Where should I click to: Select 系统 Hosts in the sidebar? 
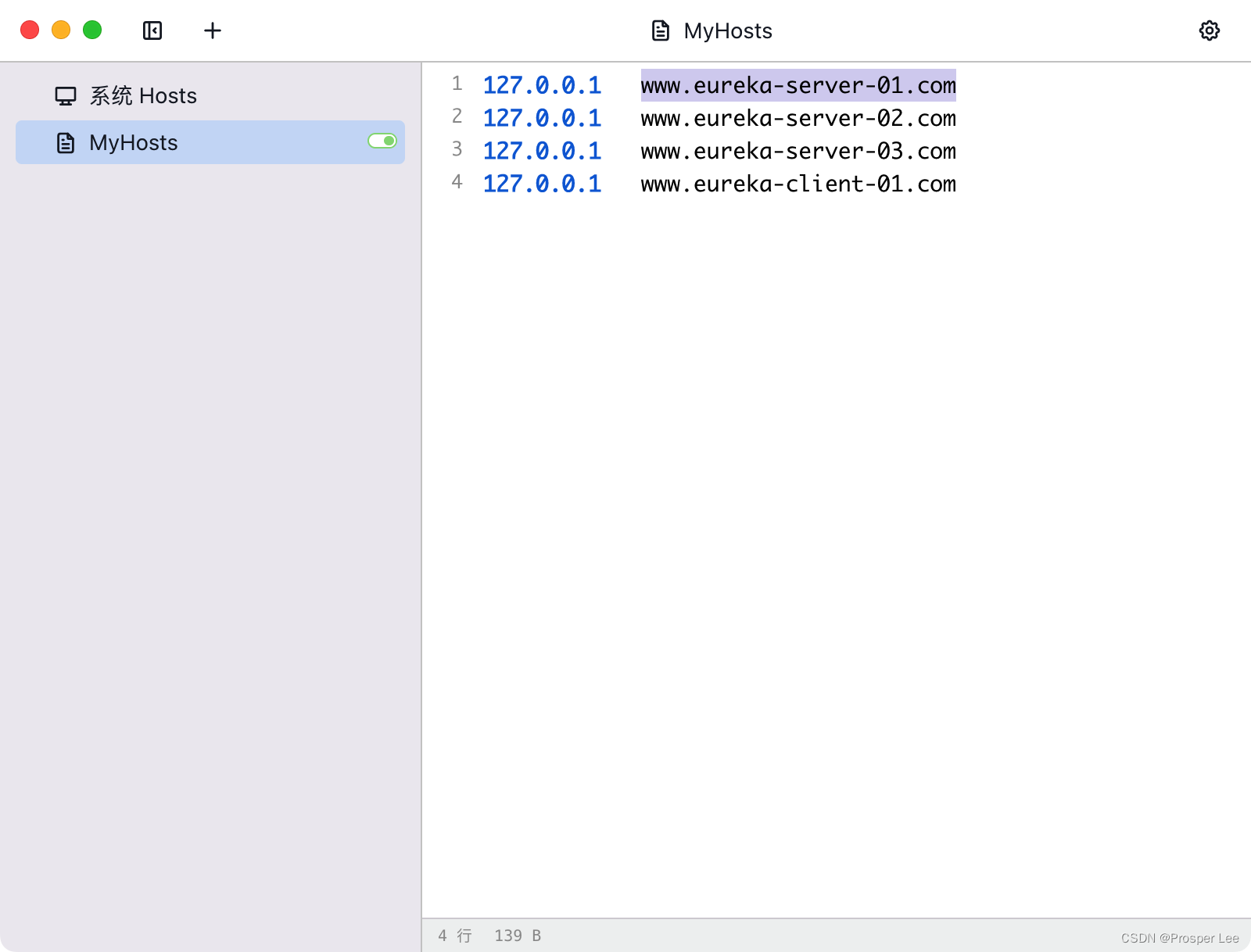pos(210,95)
